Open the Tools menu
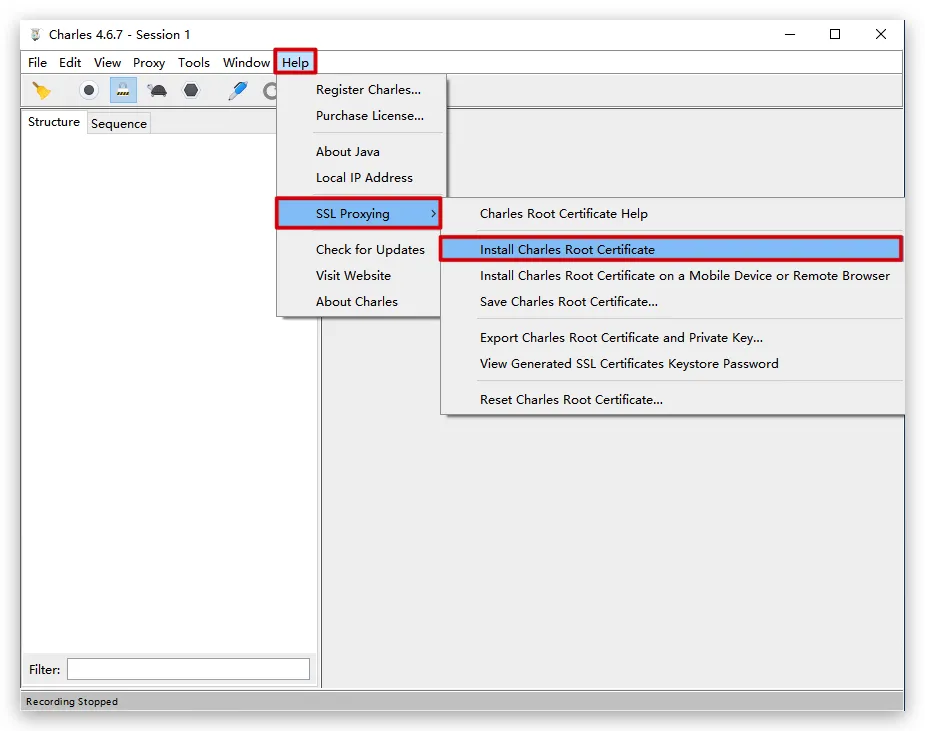The width and height of the screenshot is (925, 731). pyautogui.click(x=194, y=63)
